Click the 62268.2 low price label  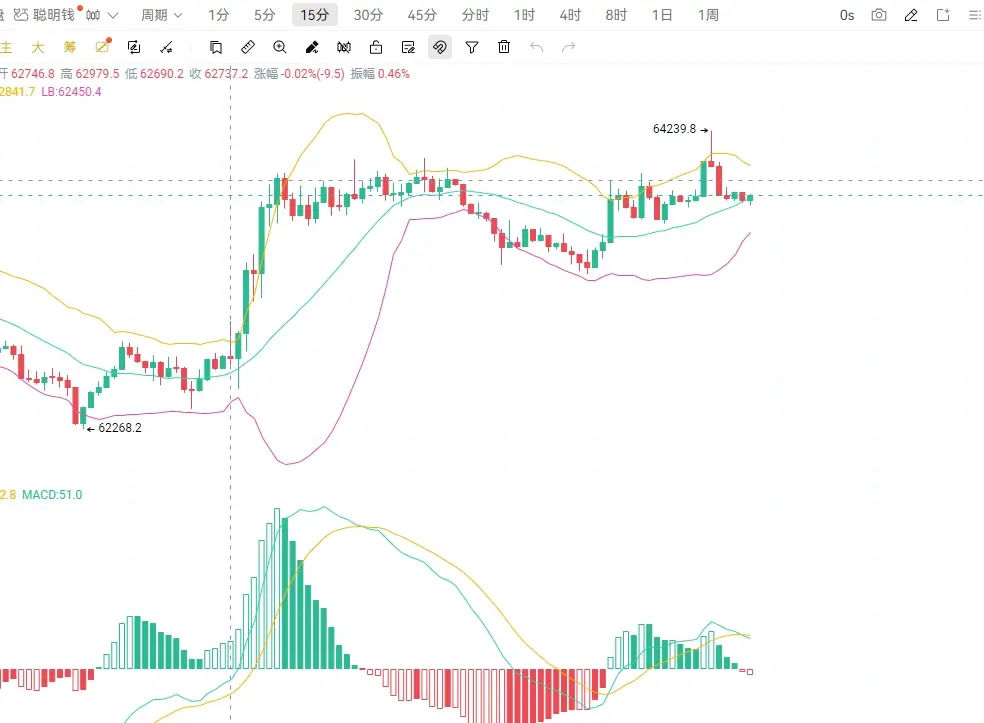tap(120, 428)
